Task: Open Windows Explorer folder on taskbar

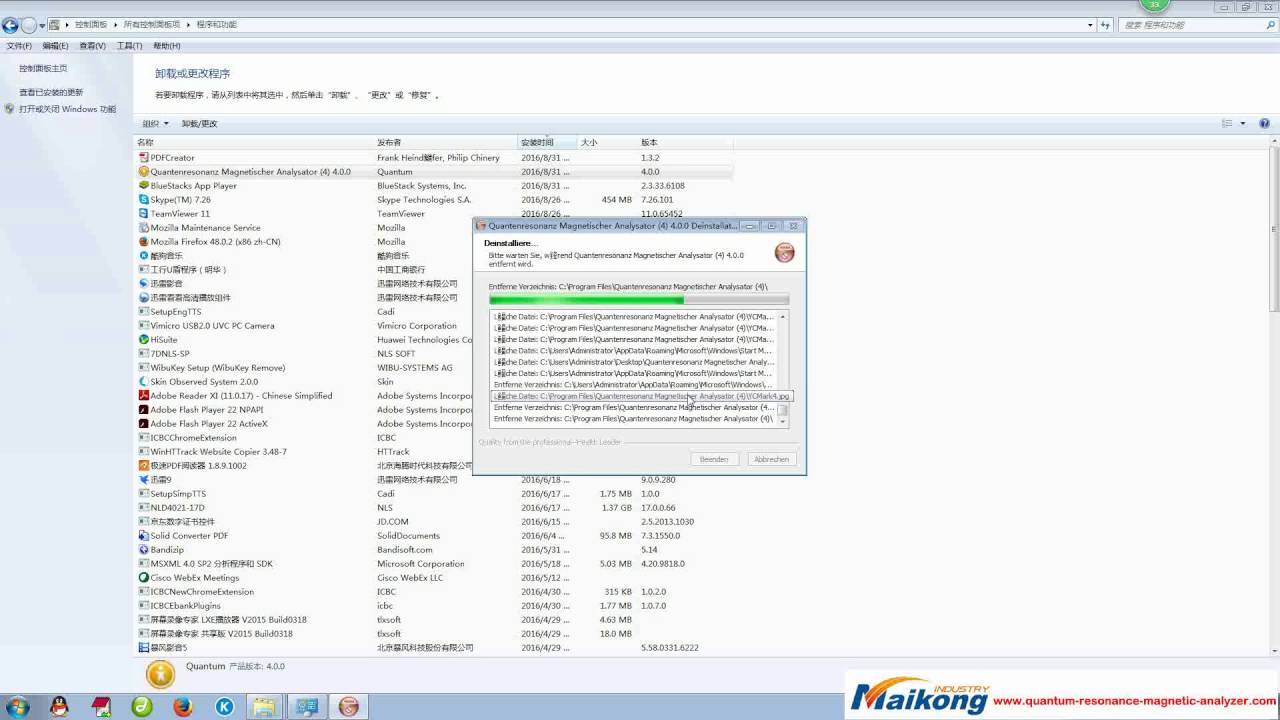Action: point(264,707)
